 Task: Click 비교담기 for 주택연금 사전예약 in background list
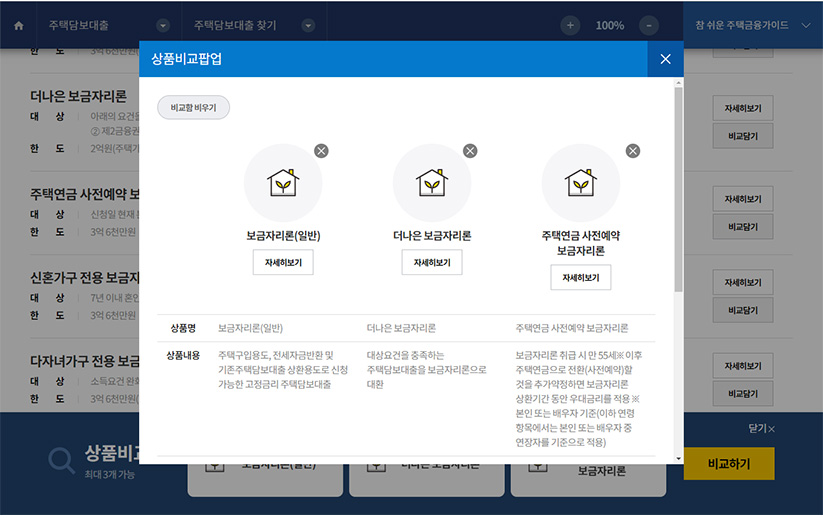tap(743, 227)
